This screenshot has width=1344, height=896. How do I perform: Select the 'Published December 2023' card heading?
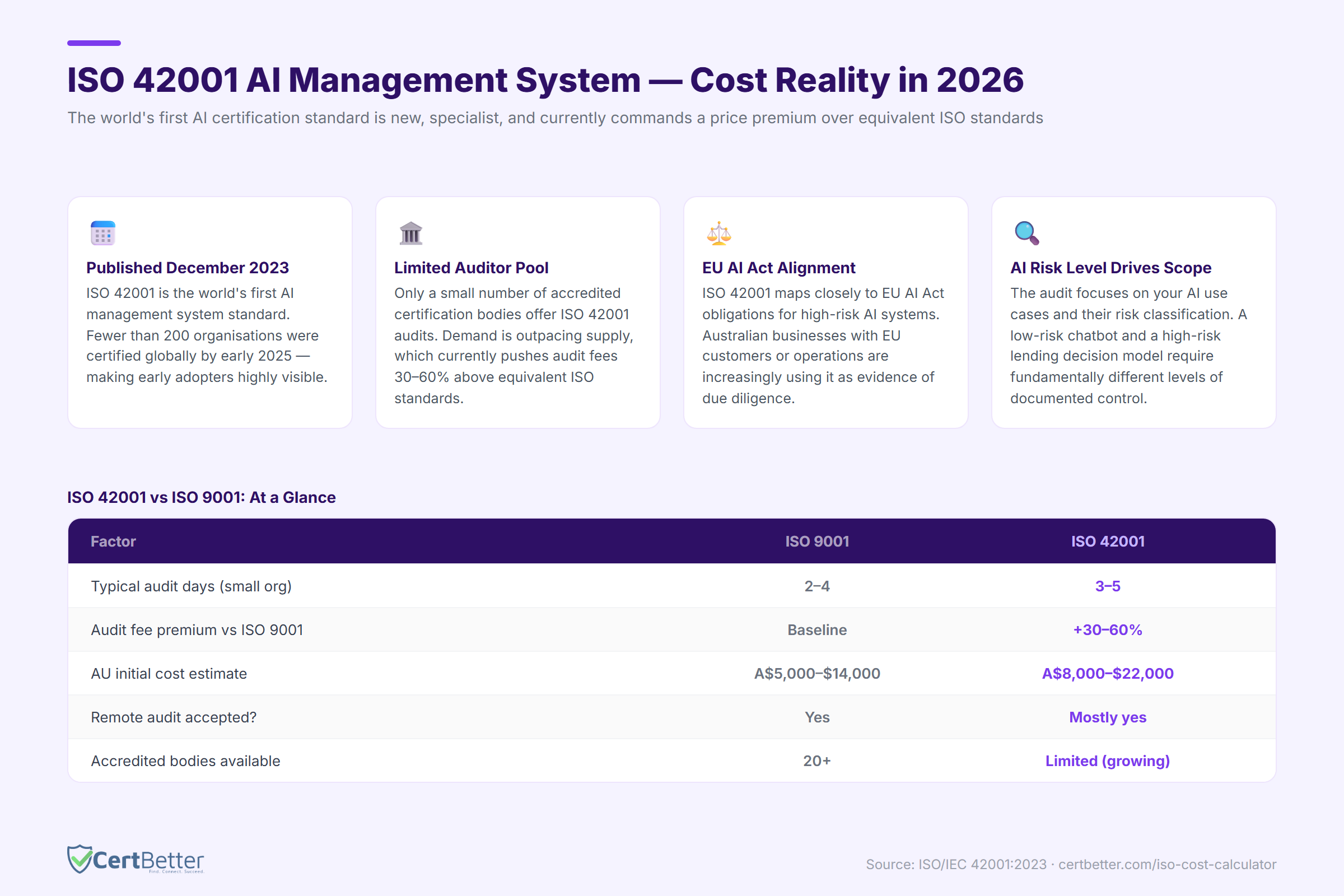(x=188, y=268)
